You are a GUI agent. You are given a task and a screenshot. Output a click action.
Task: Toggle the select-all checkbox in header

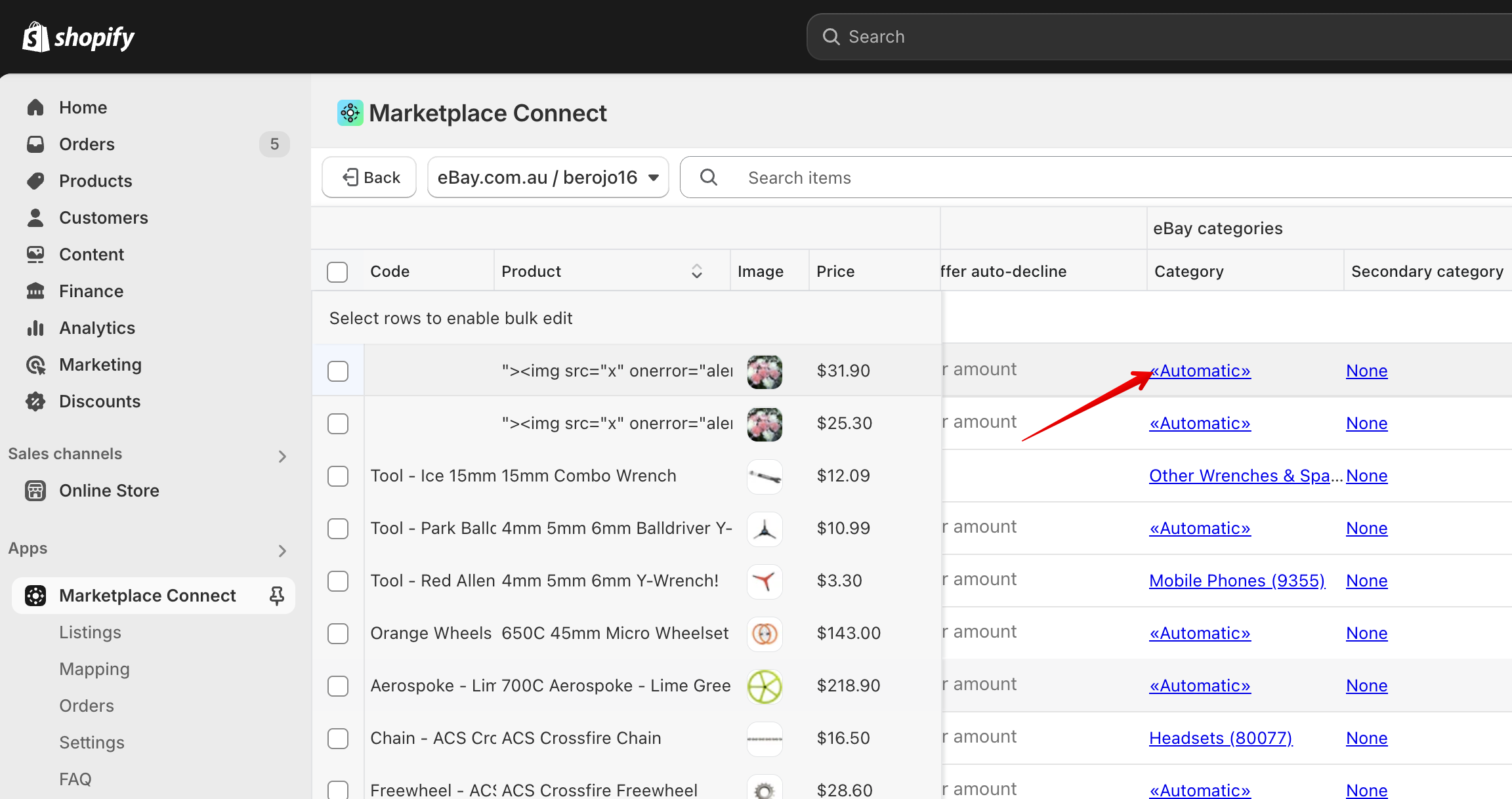point(337,272)
